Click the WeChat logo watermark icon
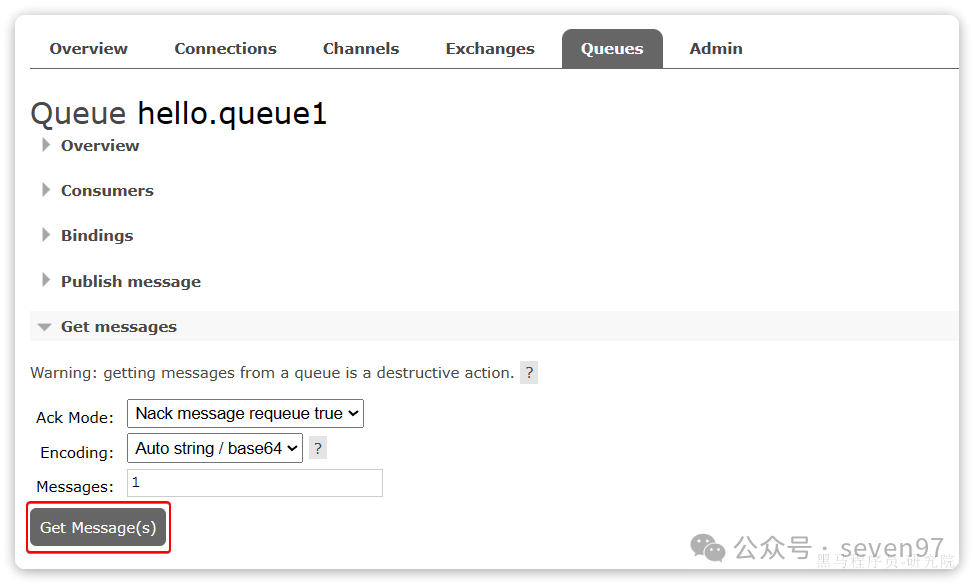 pos(708,548)
